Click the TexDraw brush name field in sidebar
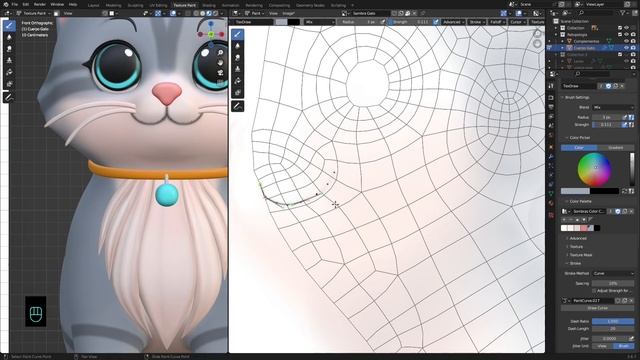The height and width of the screenshot is (360, 640). 579,86
